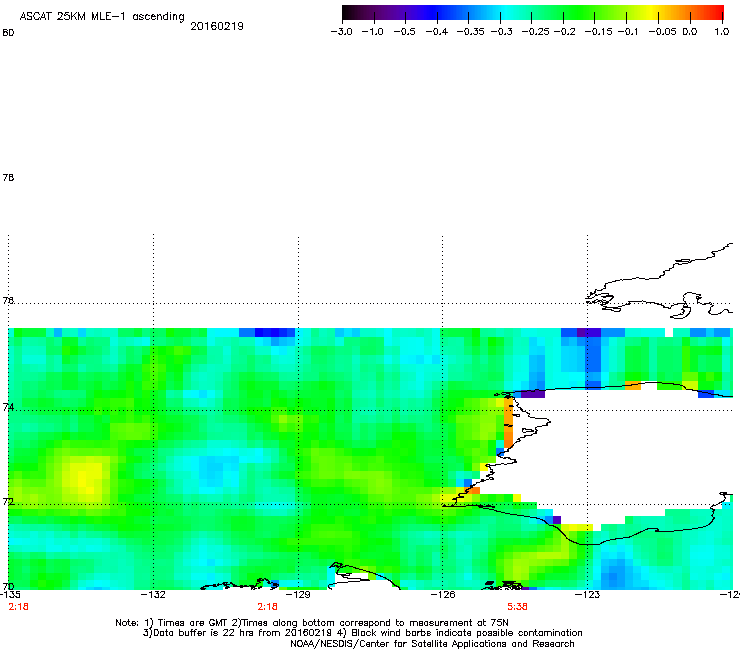Click the note about black wind barbs contamination

pyautogui.click(x=460, y=633)
